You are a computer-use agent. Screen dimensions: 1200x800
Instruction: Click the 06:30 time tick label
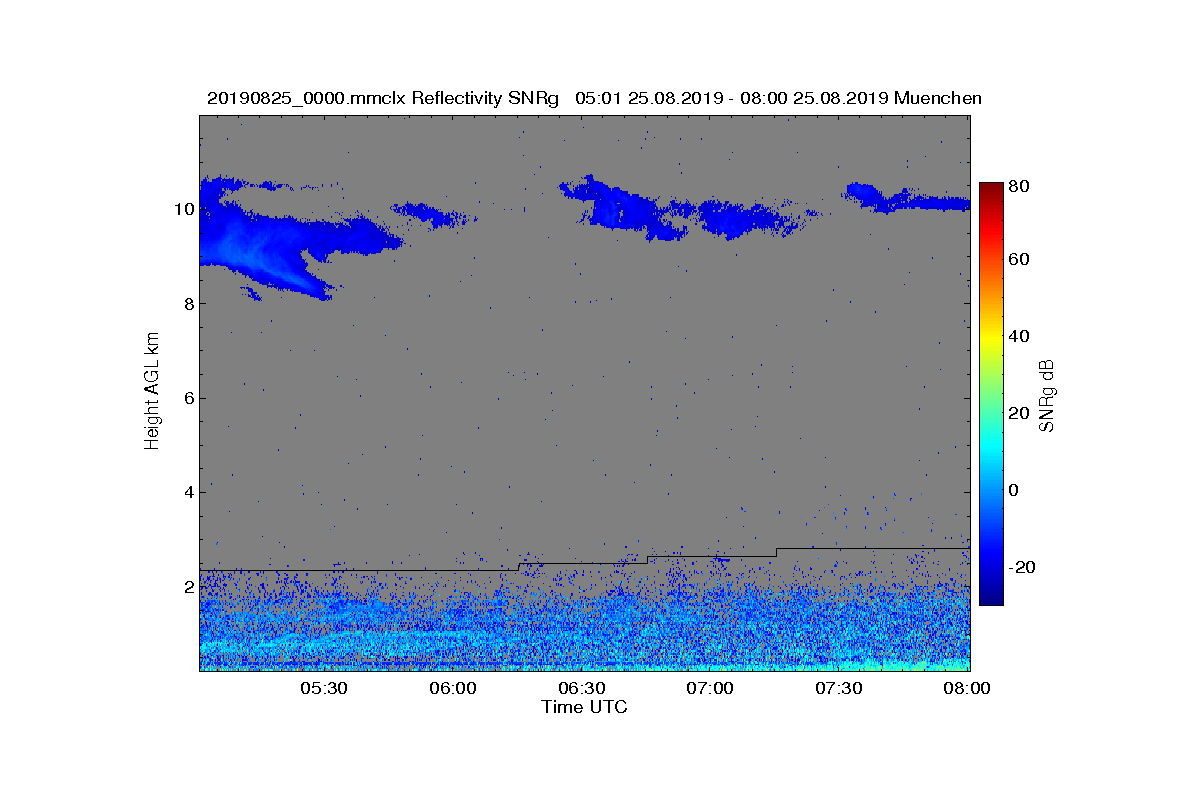[x=582, y=689]
